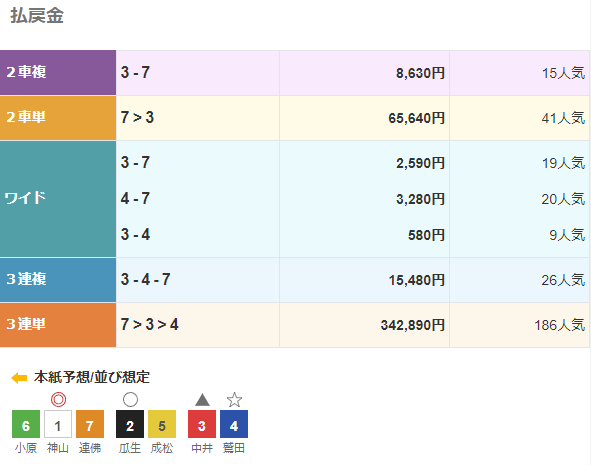Click the red double-circle prediction mark
This screenshot has height=465, width=591.
tap(58, 399)
